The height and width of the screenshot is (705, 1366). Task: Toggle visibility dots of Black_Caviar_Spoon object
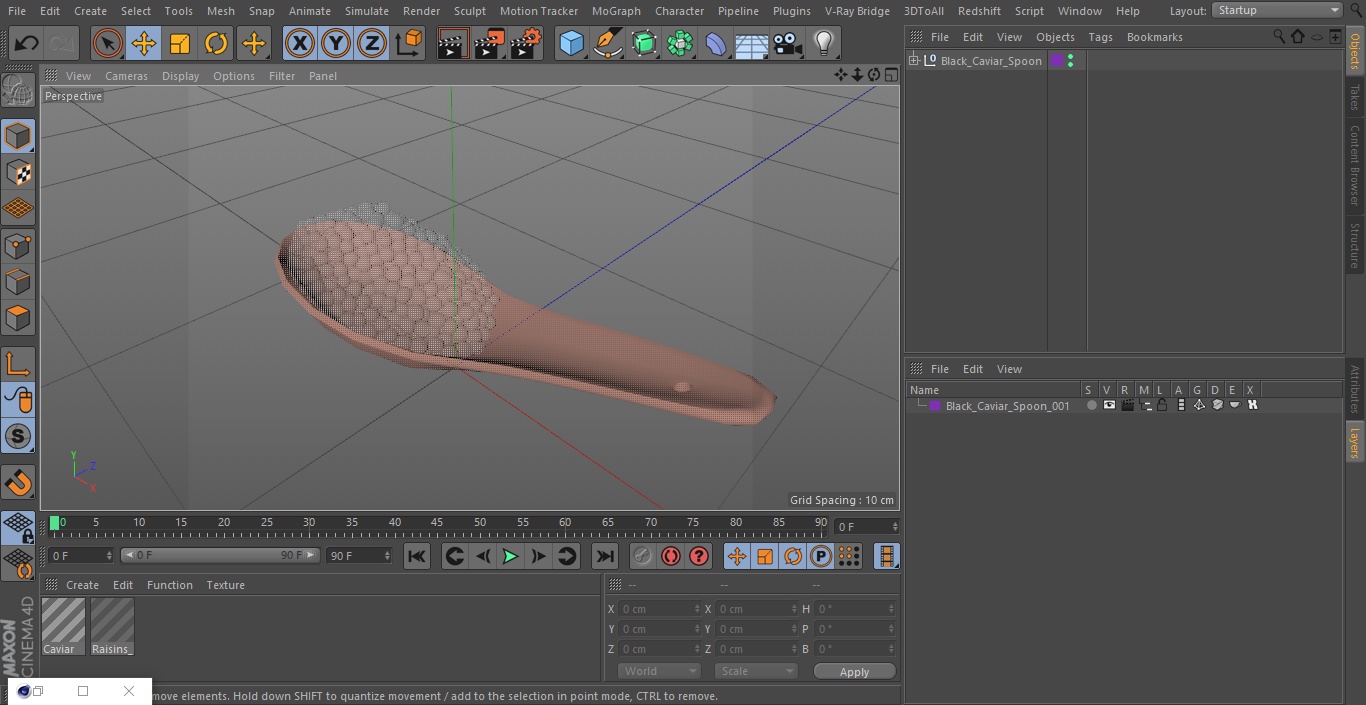point(1070,61)
